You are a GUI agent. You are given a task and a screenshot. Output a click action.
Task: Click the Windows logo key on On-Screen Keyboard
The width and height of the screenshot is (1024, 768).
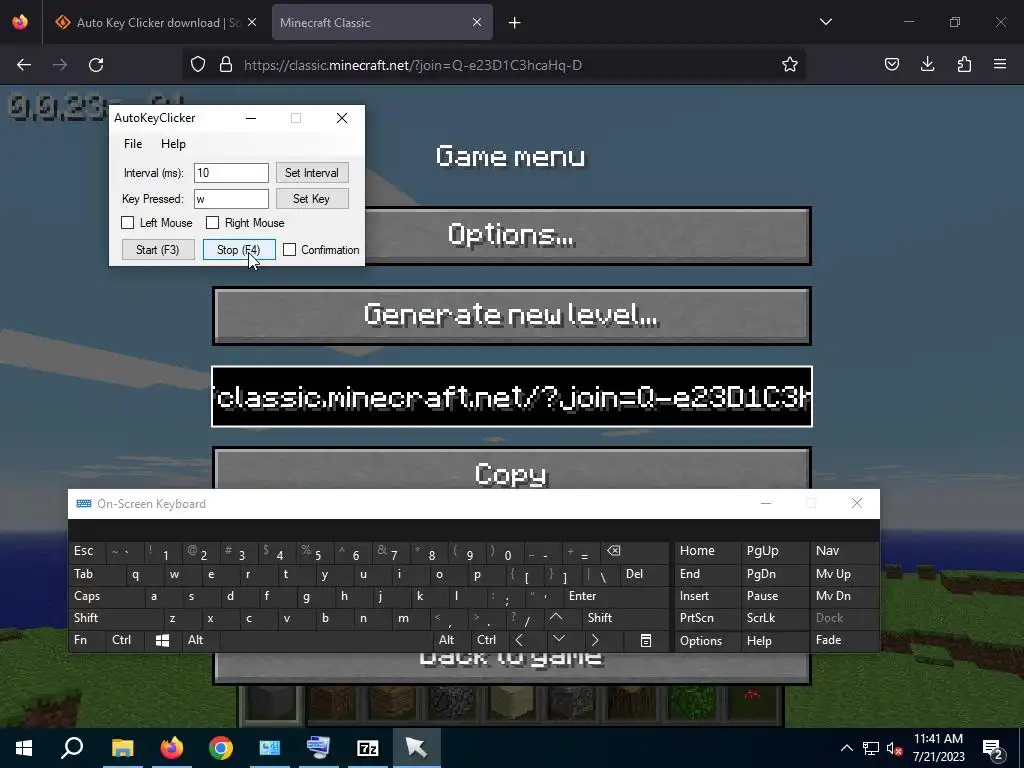[163, 641]
